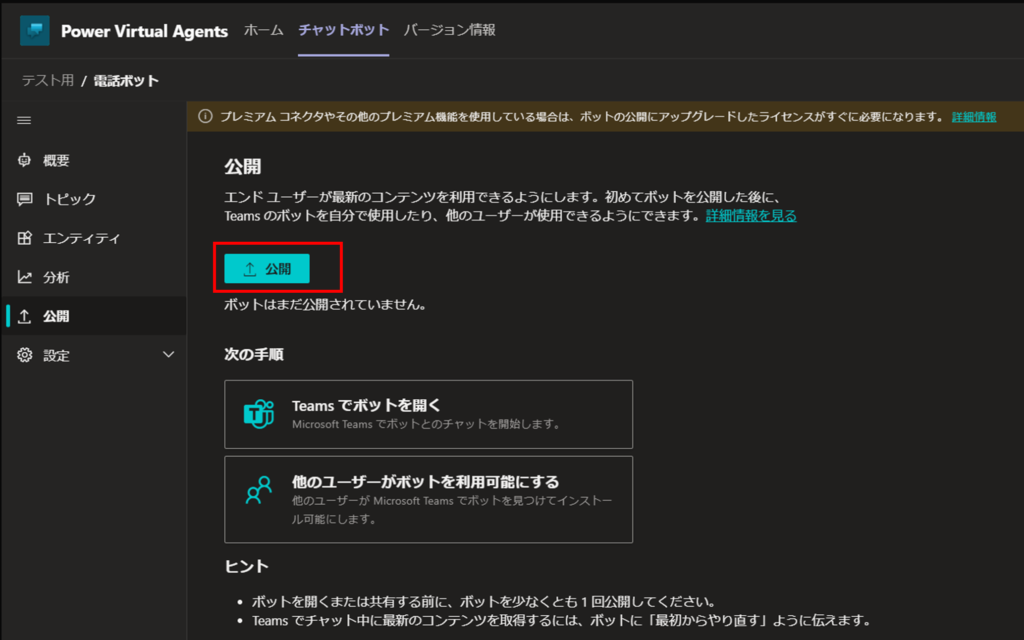Switch to the チャットボット tab
The image size is (1024, 640).
344,30
